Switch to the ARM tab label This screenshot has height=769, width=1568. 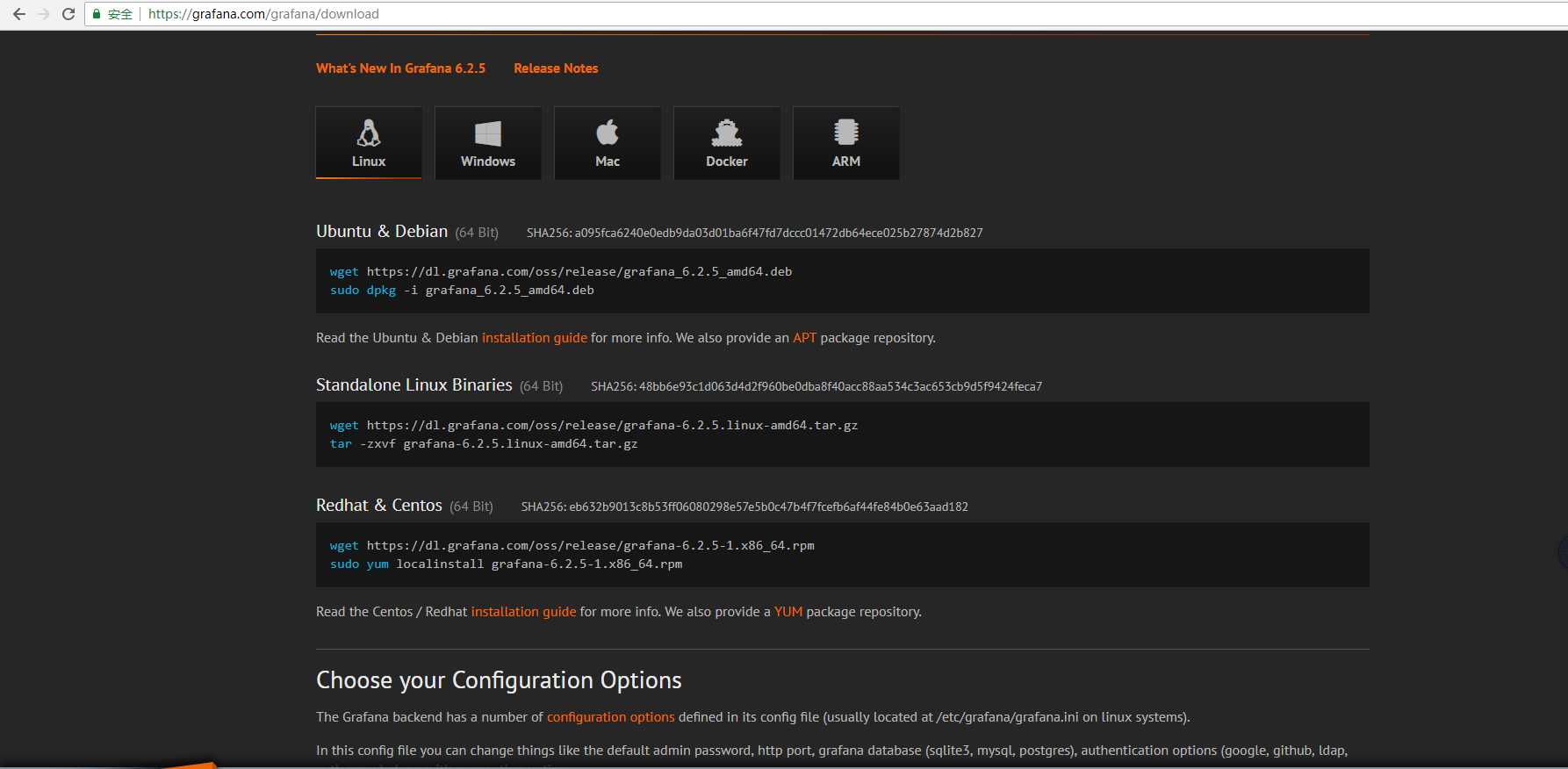[x=846, y=162]
